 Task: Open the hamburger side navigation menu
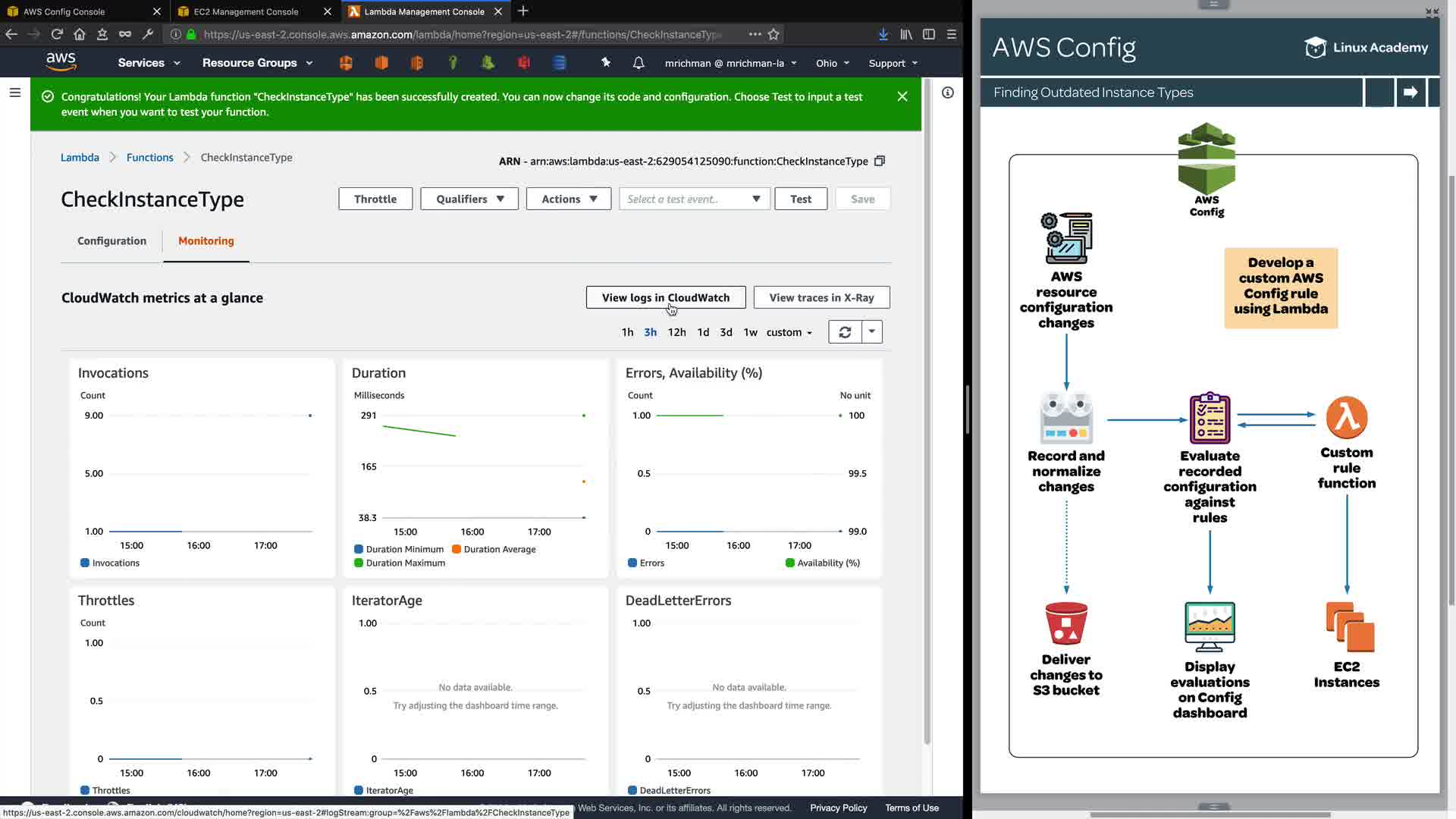click(x=14, y=93)
